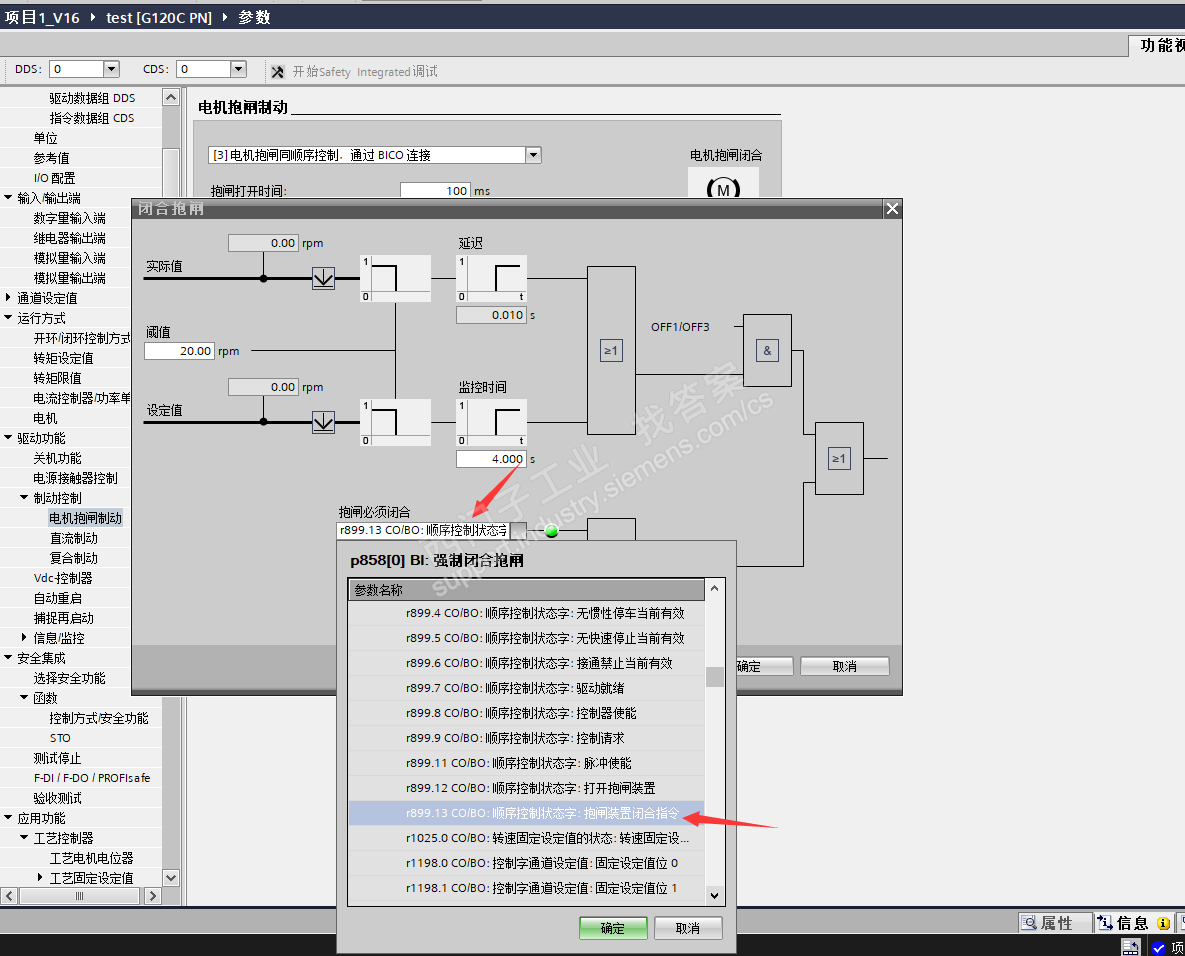Select STO in the tree

pos(60,738)
